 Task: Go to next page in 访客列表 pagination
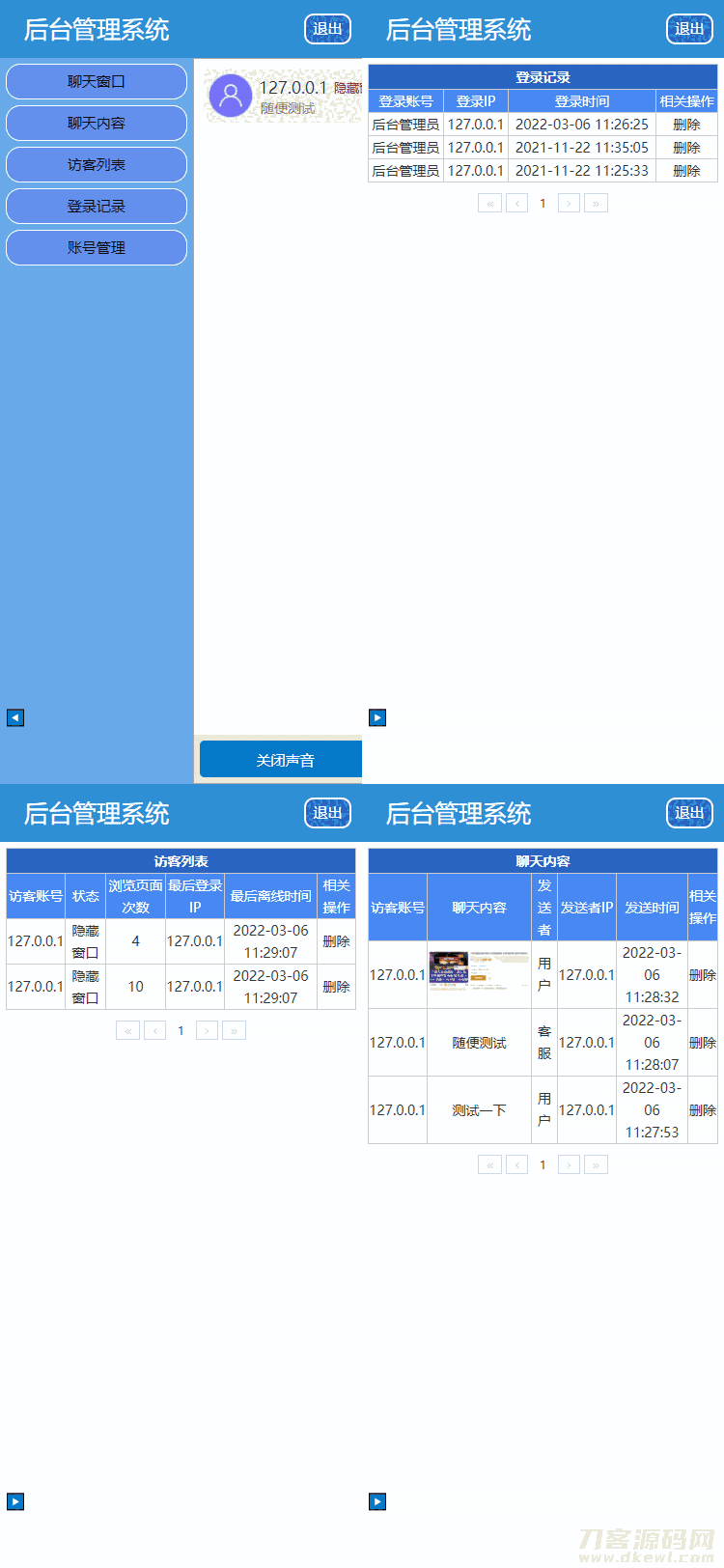207,1030
